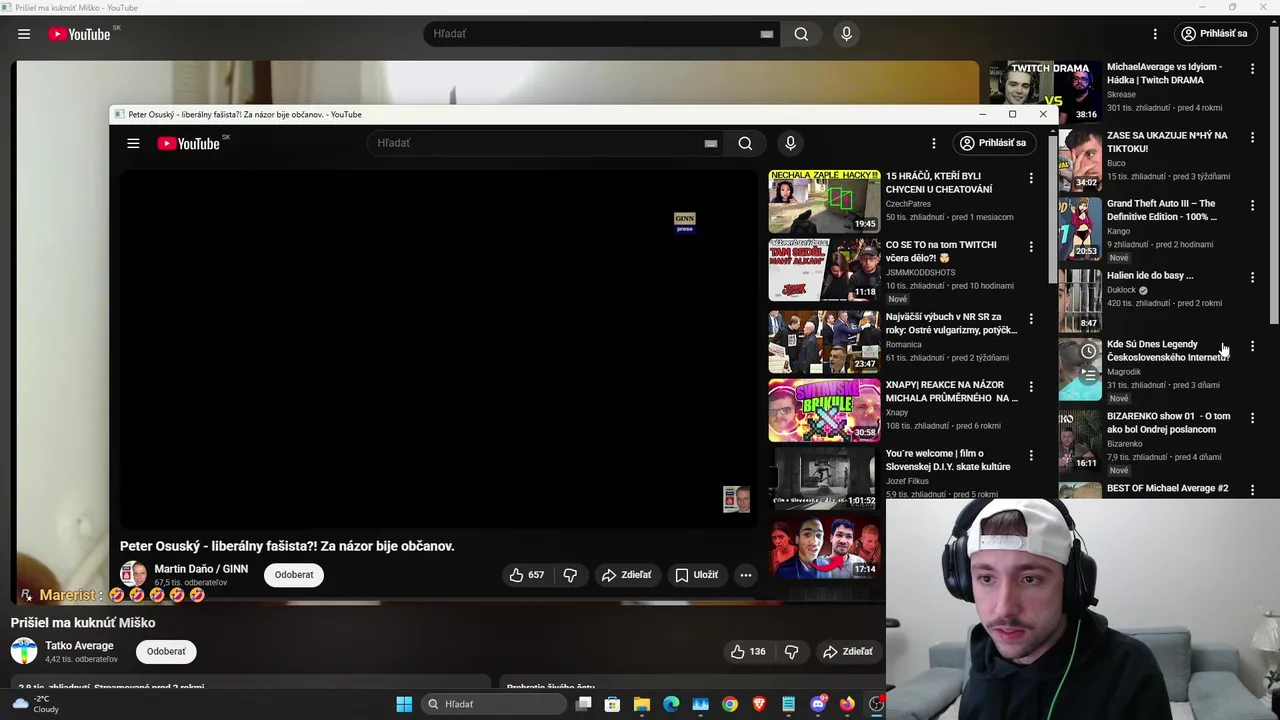
Task: Open options dots for XNAPY REAKCE video
Action: (x=1031, y=386)
